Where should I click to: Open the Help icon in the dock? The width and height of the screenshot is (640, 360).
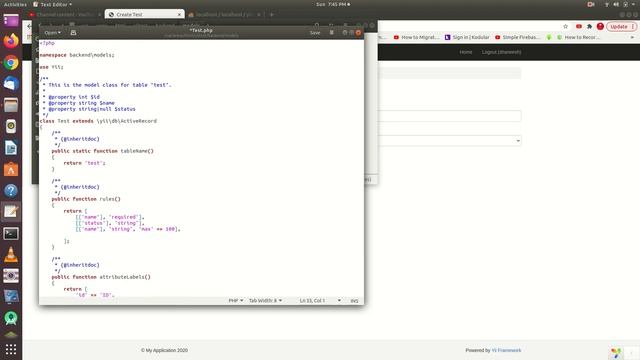coord(11,191)
